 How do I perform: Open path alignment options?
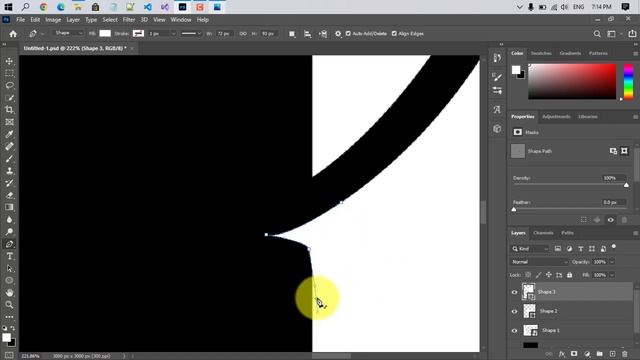(307, 34)
